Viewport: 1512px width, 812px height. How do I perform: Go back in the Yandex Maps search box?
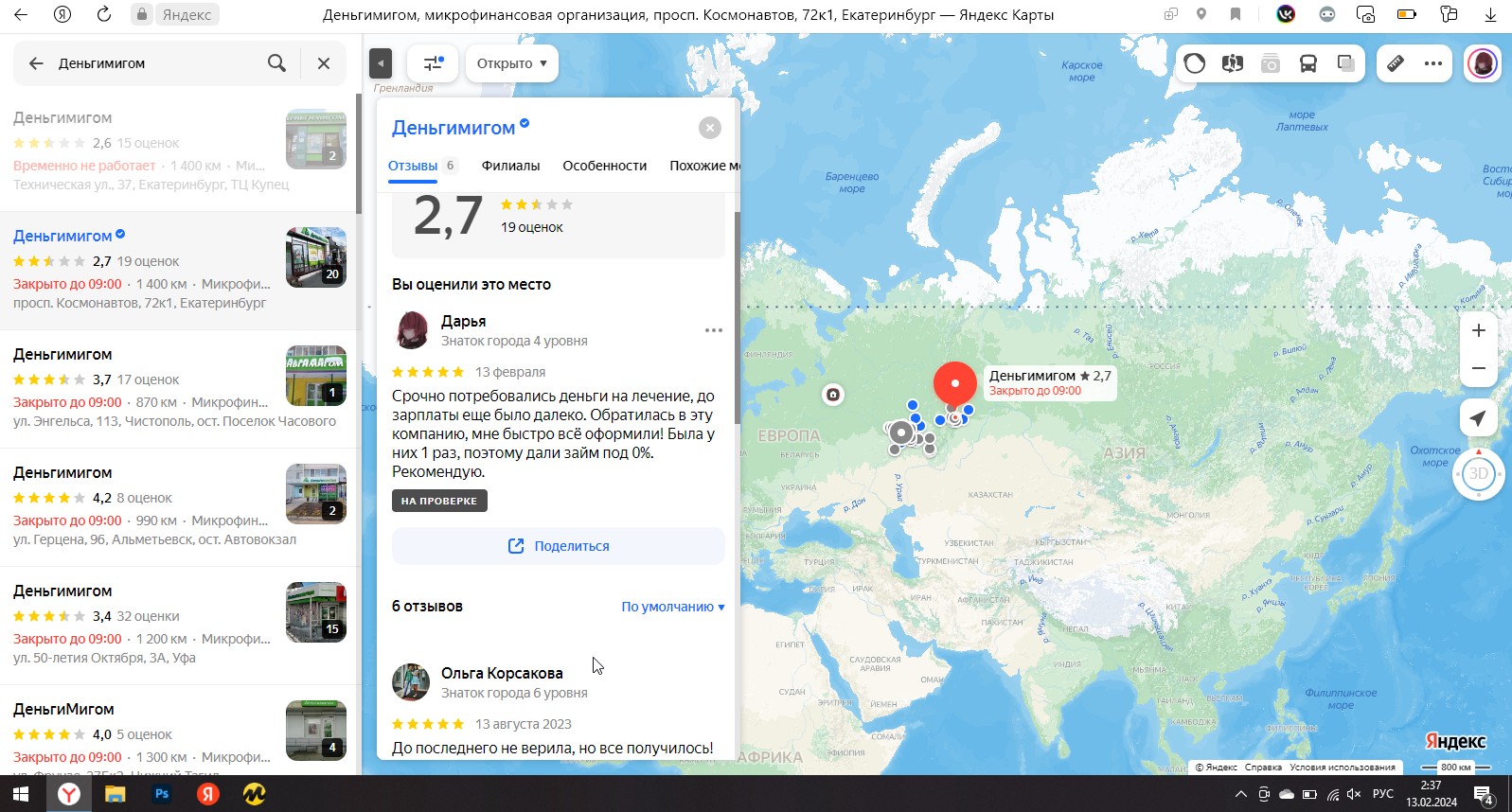click(x=36, y=63)
